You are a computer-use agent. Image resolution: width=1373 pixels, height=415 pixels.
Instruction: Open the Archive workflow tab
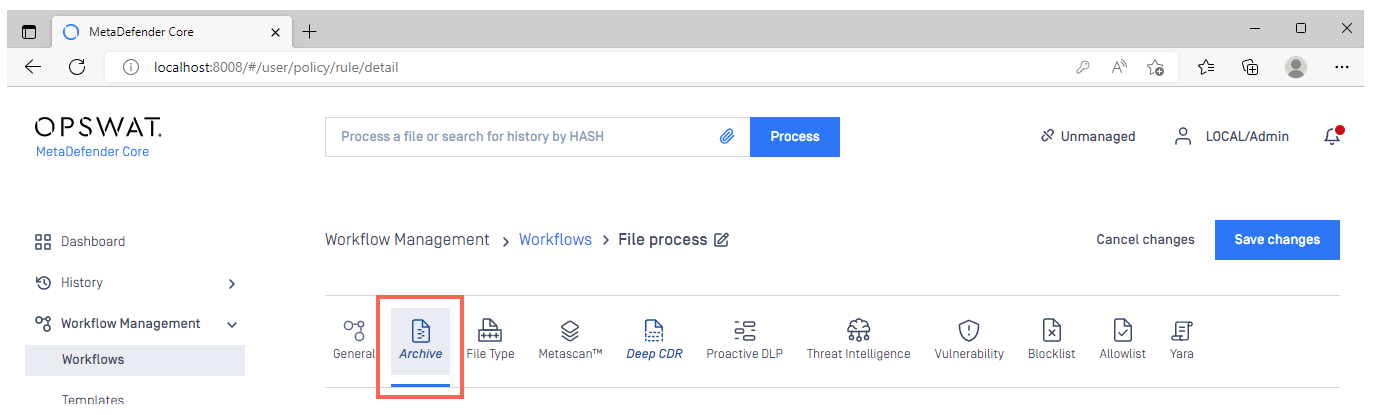click(x=420, y=341)
